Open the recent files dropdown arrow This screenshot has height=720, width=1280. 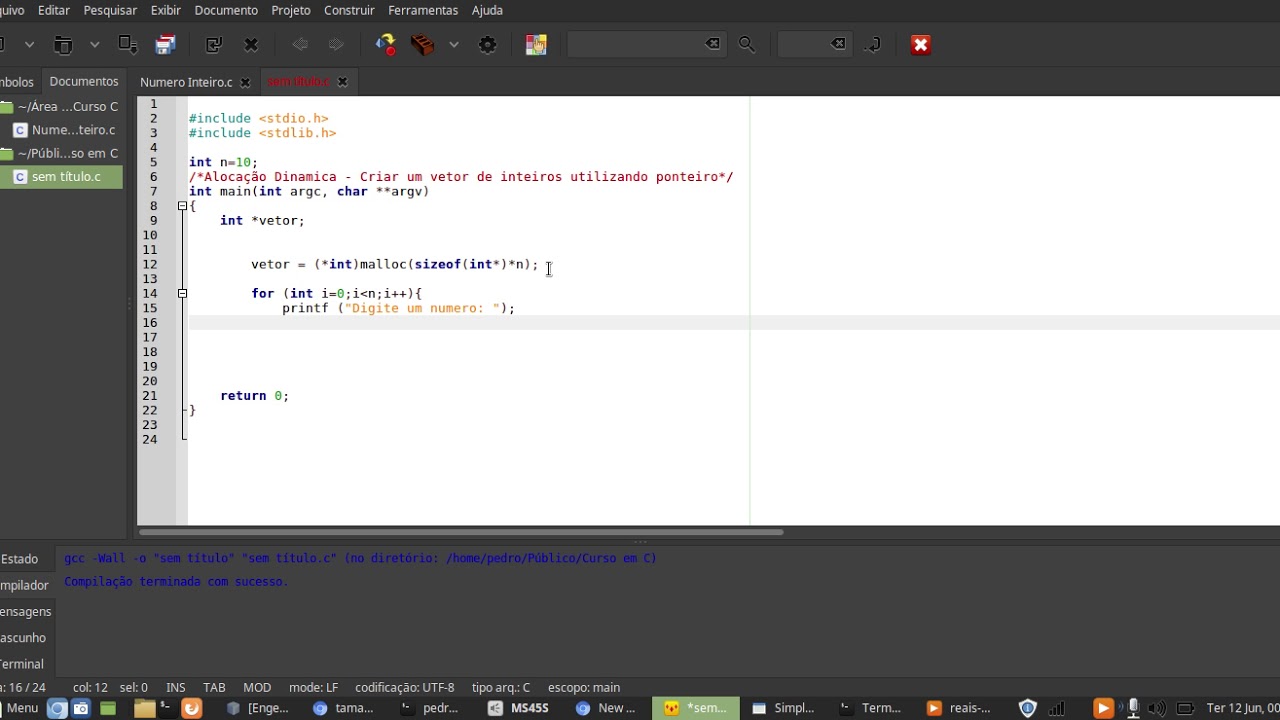tap(94, 44)
